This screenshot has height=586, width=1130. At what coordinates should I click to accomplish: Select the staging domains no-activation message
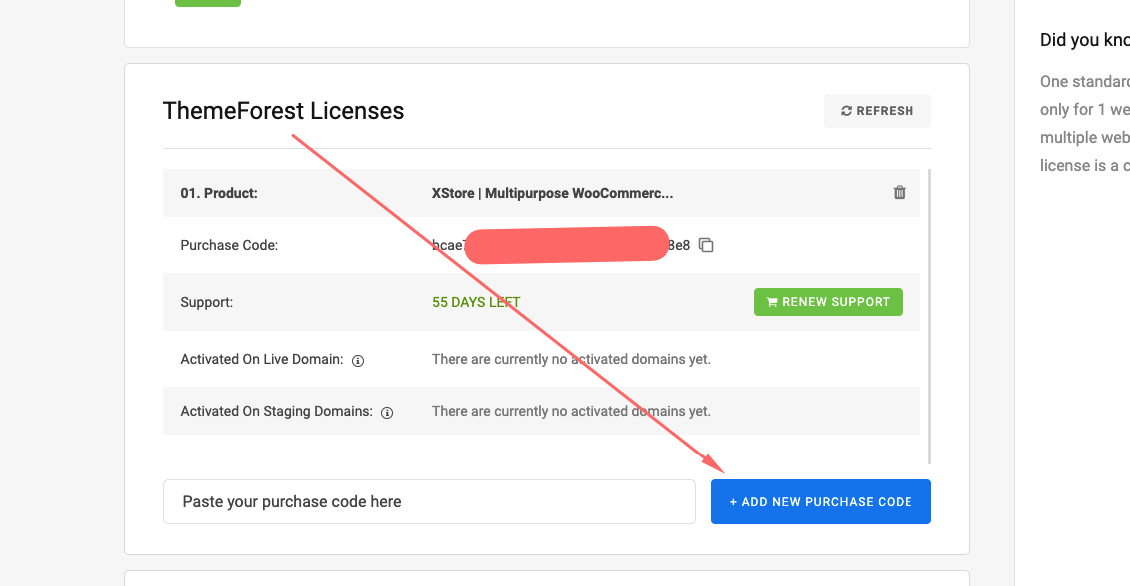point(571,411)
